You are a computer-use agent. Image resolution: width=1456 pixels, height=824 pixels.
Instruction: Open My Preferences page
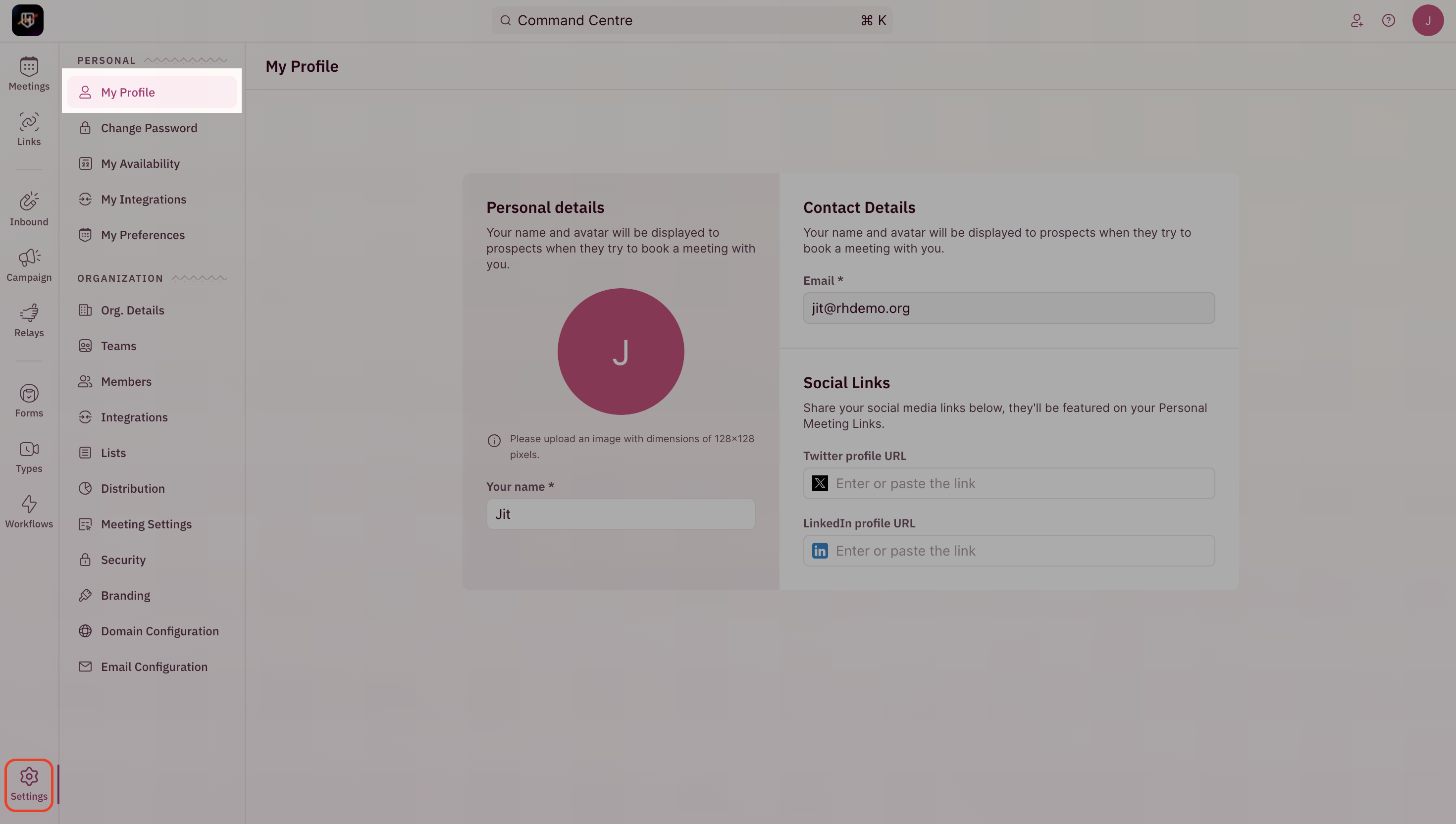pos(152,235)
